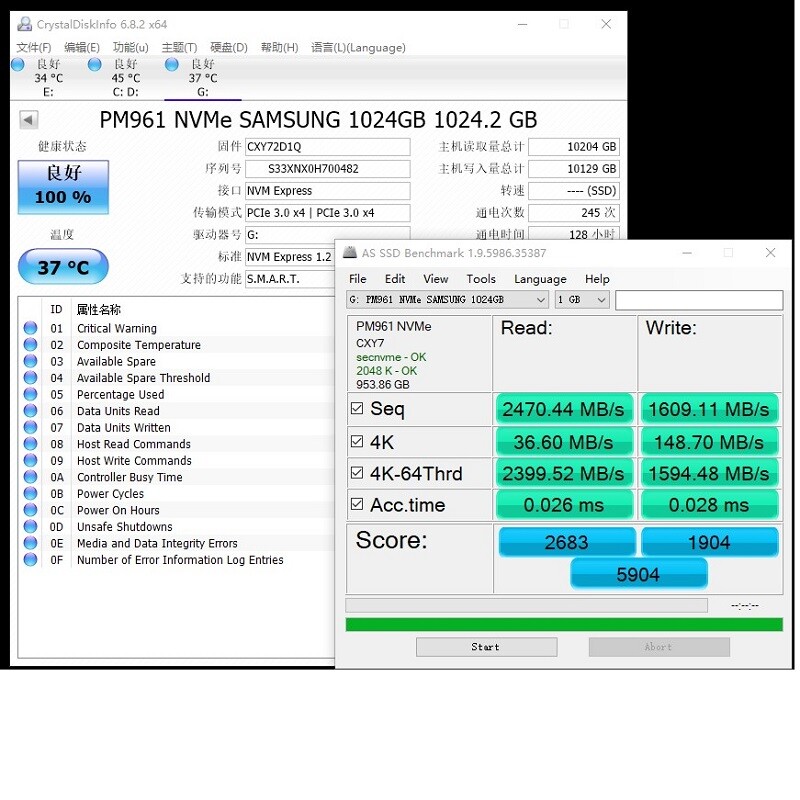This screenshot has height=800, width=800.
Task: Click the Power On Hours status orb
Action: click(x=30, y=510)
